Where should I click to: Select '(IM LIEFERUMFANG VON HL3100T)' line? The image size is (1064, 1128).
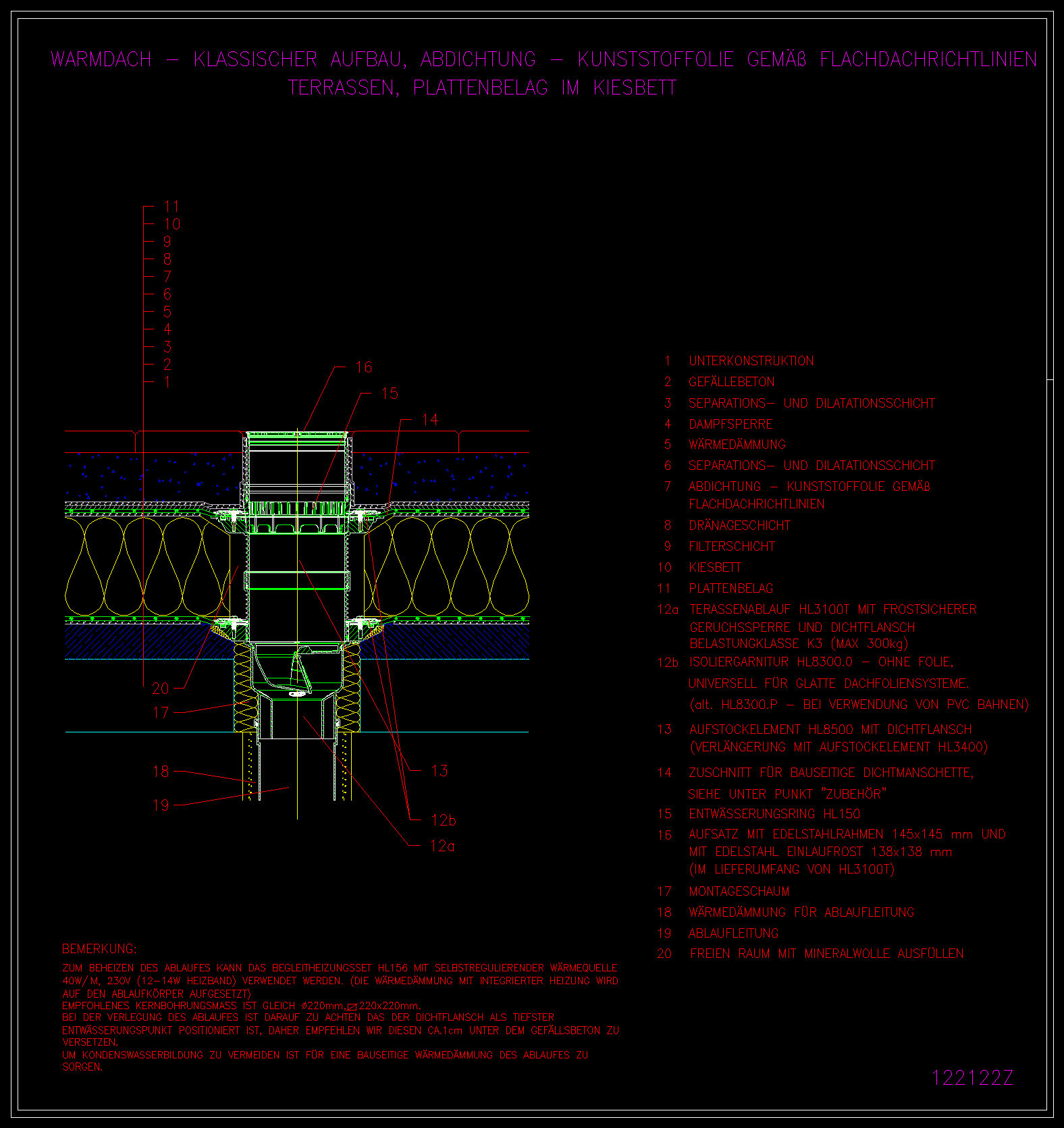(792, 869)
